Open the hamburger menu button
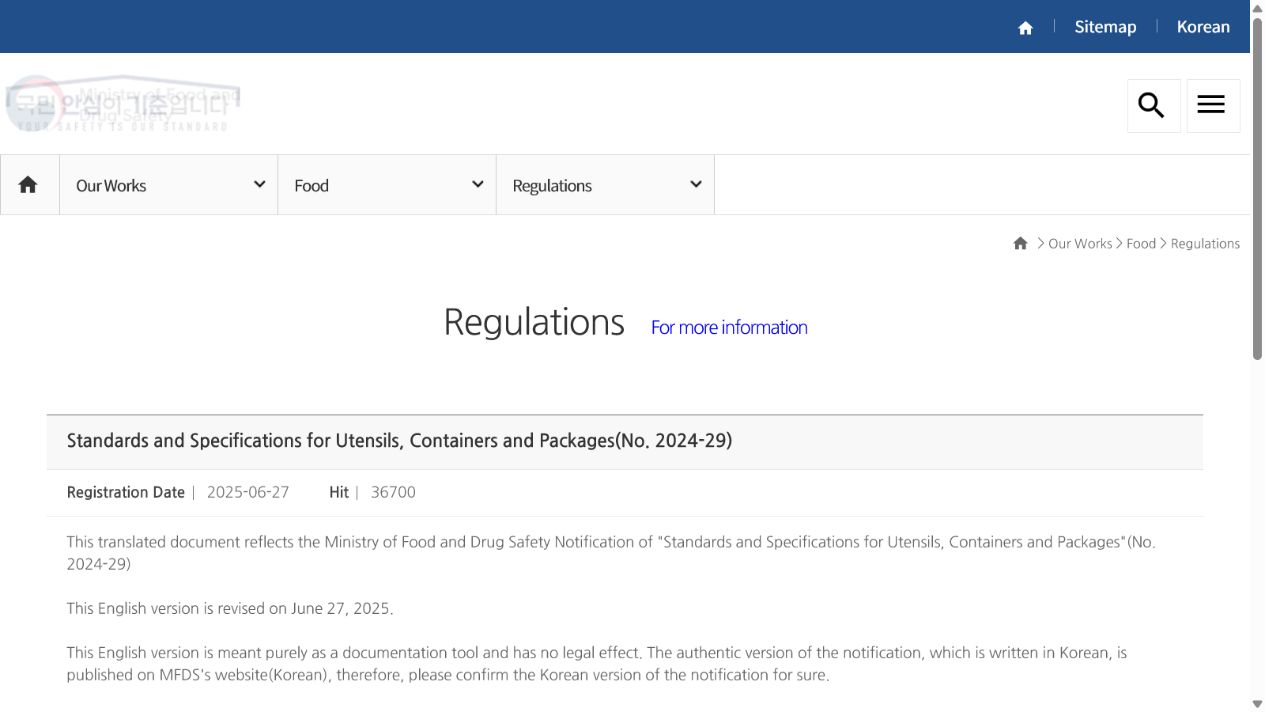Viewport: 1265px width, 712px height. click(x=1212, y=105)
